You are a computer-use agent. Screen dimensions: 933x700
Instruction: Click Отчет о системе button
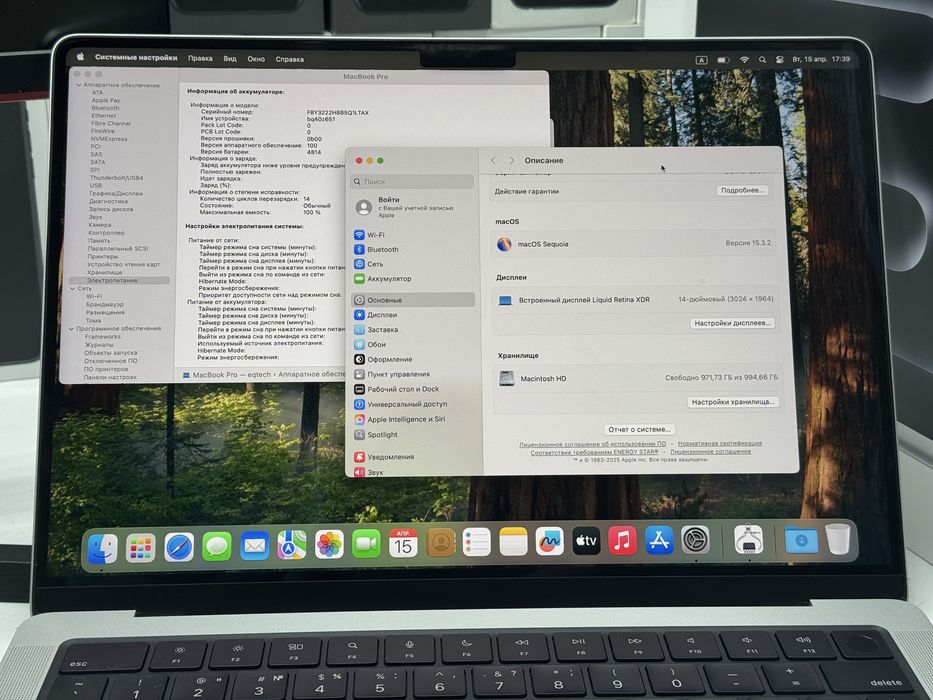pos(639,429)
